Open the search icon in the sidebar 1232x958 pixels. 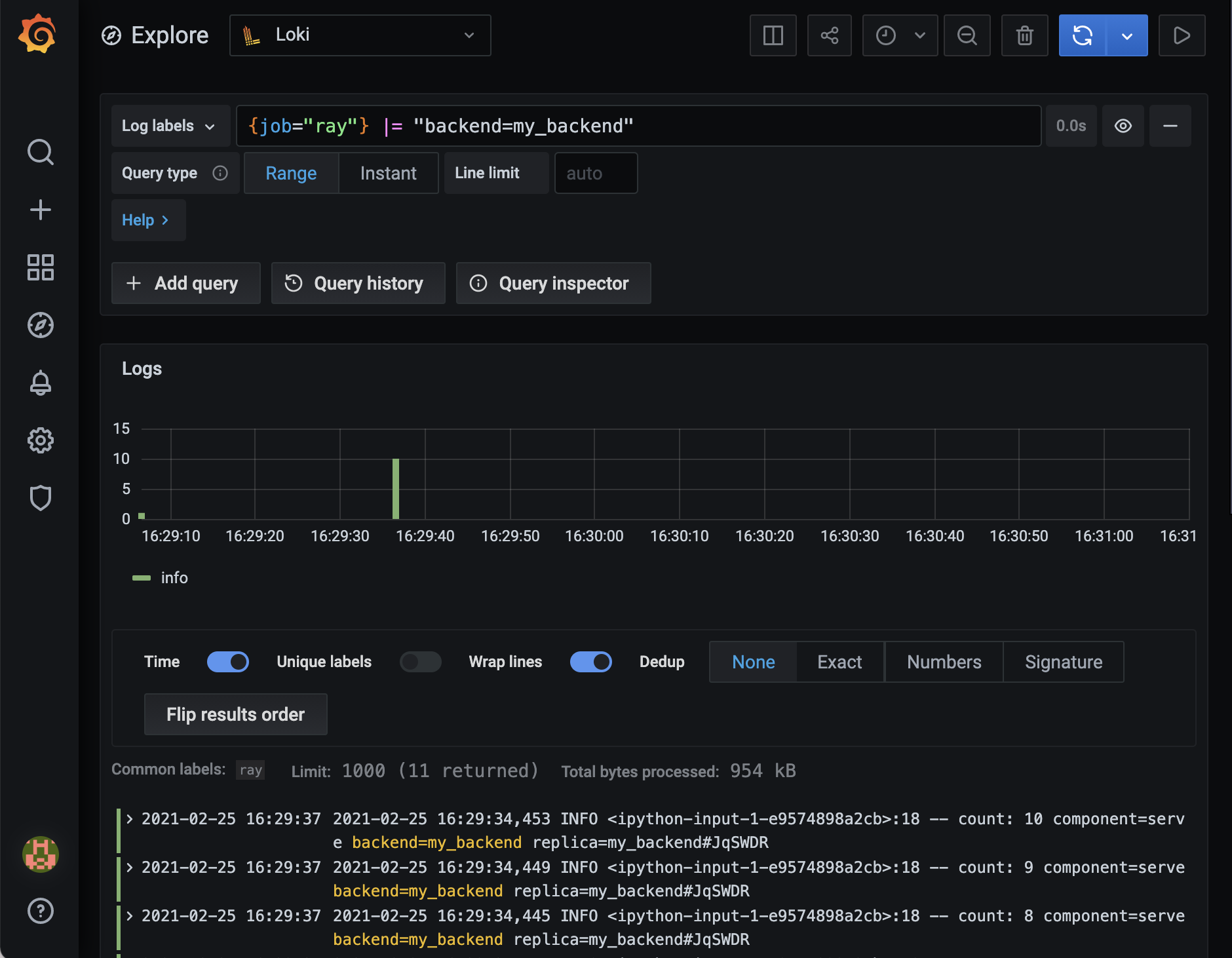[40, 152]
